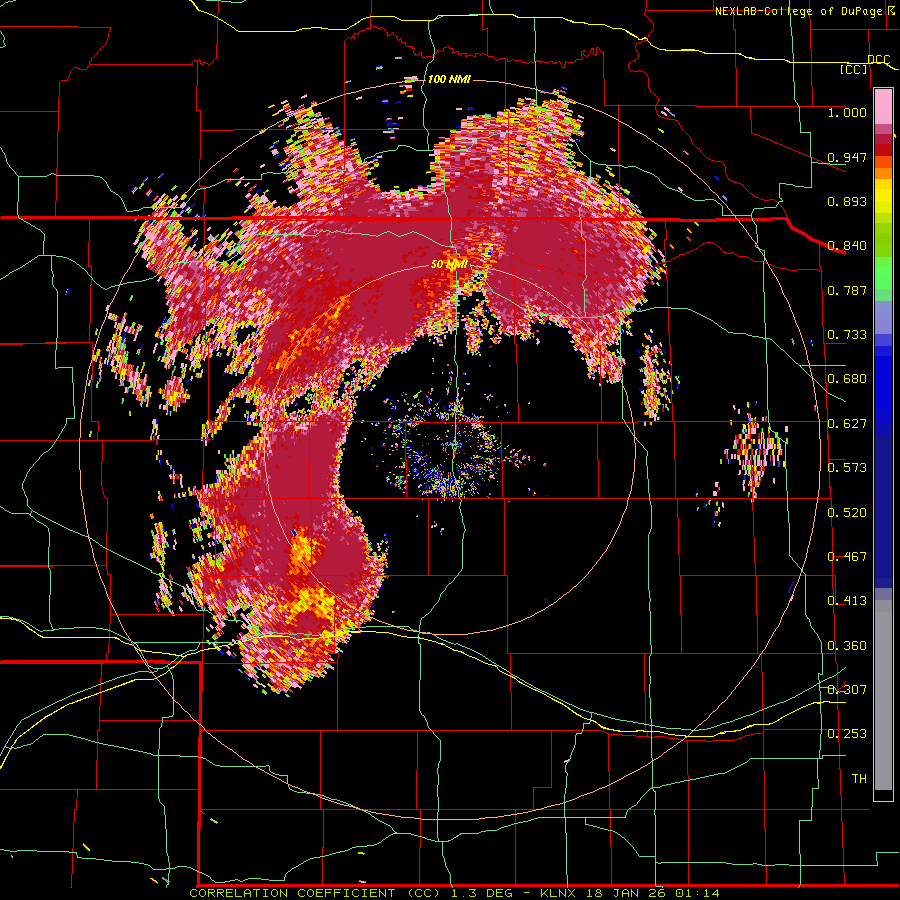Click the 0.573 scale value

(847, 468)
